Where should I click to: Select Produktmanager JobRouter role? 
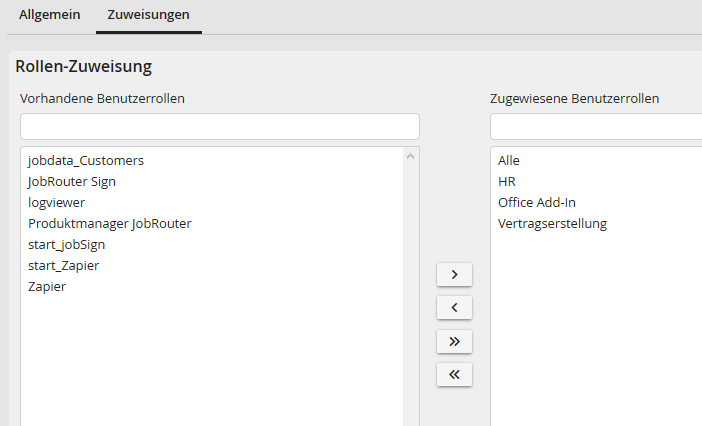pyautogui.click(x=109, y=223)
